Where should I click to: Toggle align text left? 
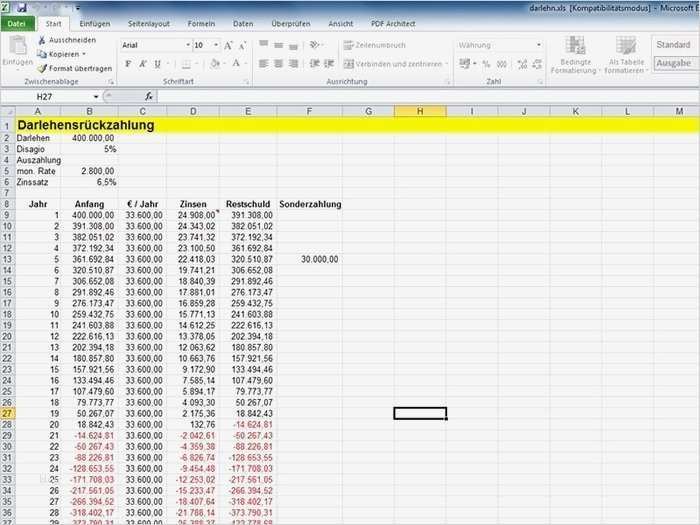263,64
